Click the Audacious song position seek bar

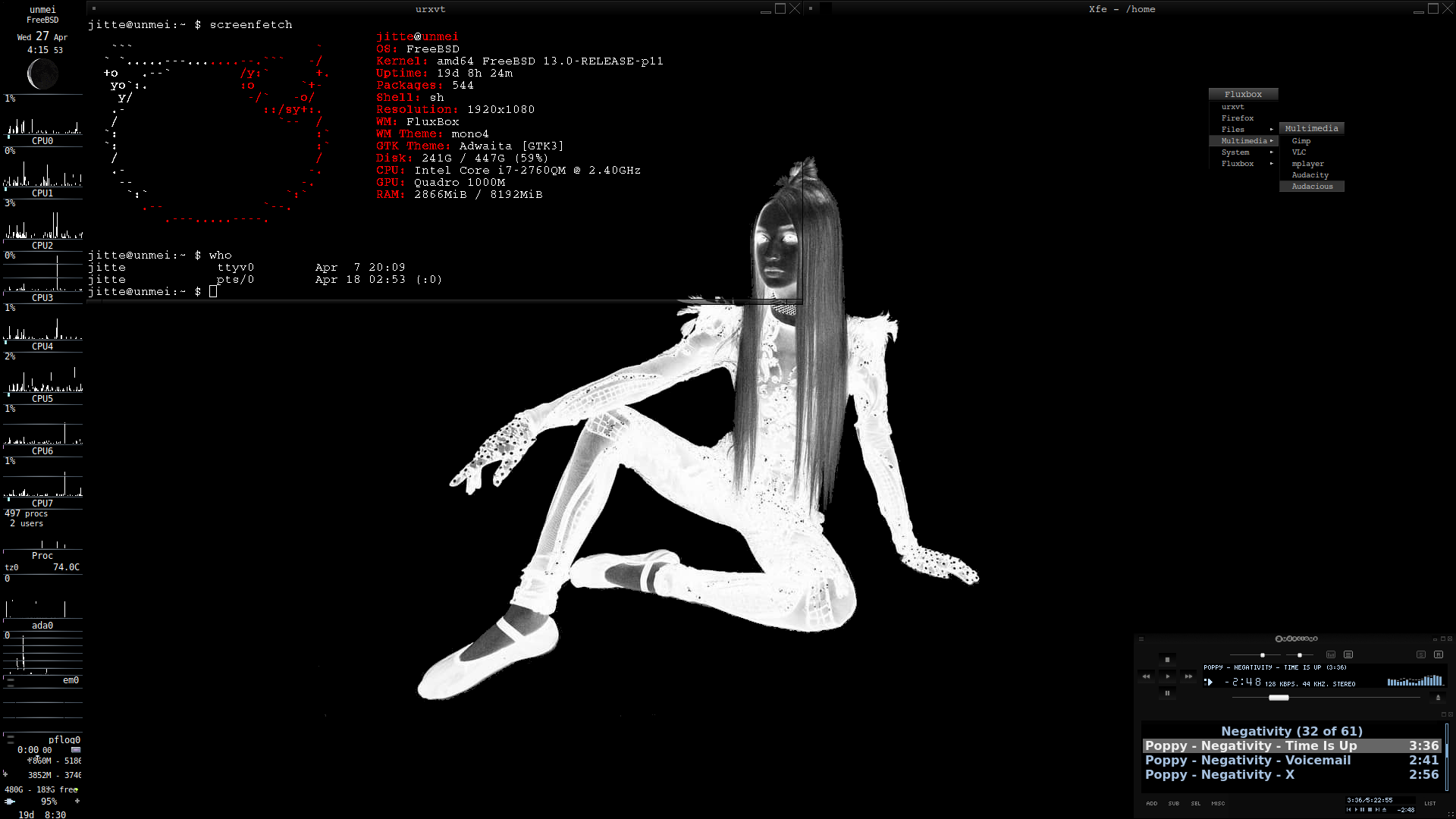(1326, 698)
